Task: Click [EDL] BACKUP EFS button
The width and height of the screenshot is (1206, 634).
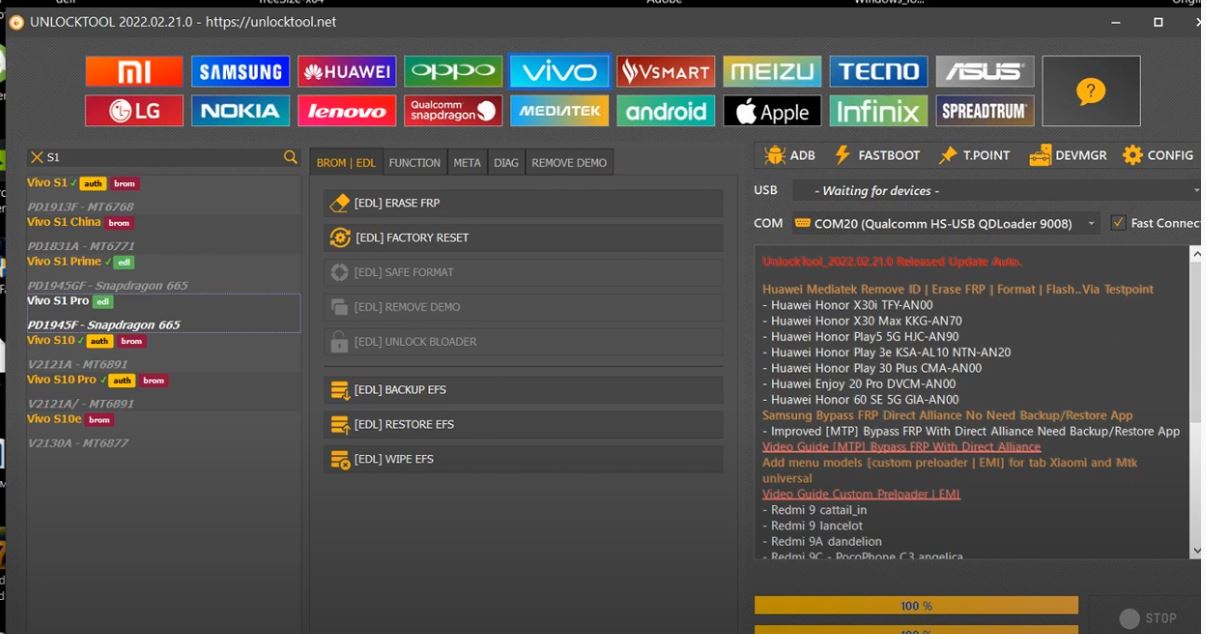Action: (x=523, y=390)
